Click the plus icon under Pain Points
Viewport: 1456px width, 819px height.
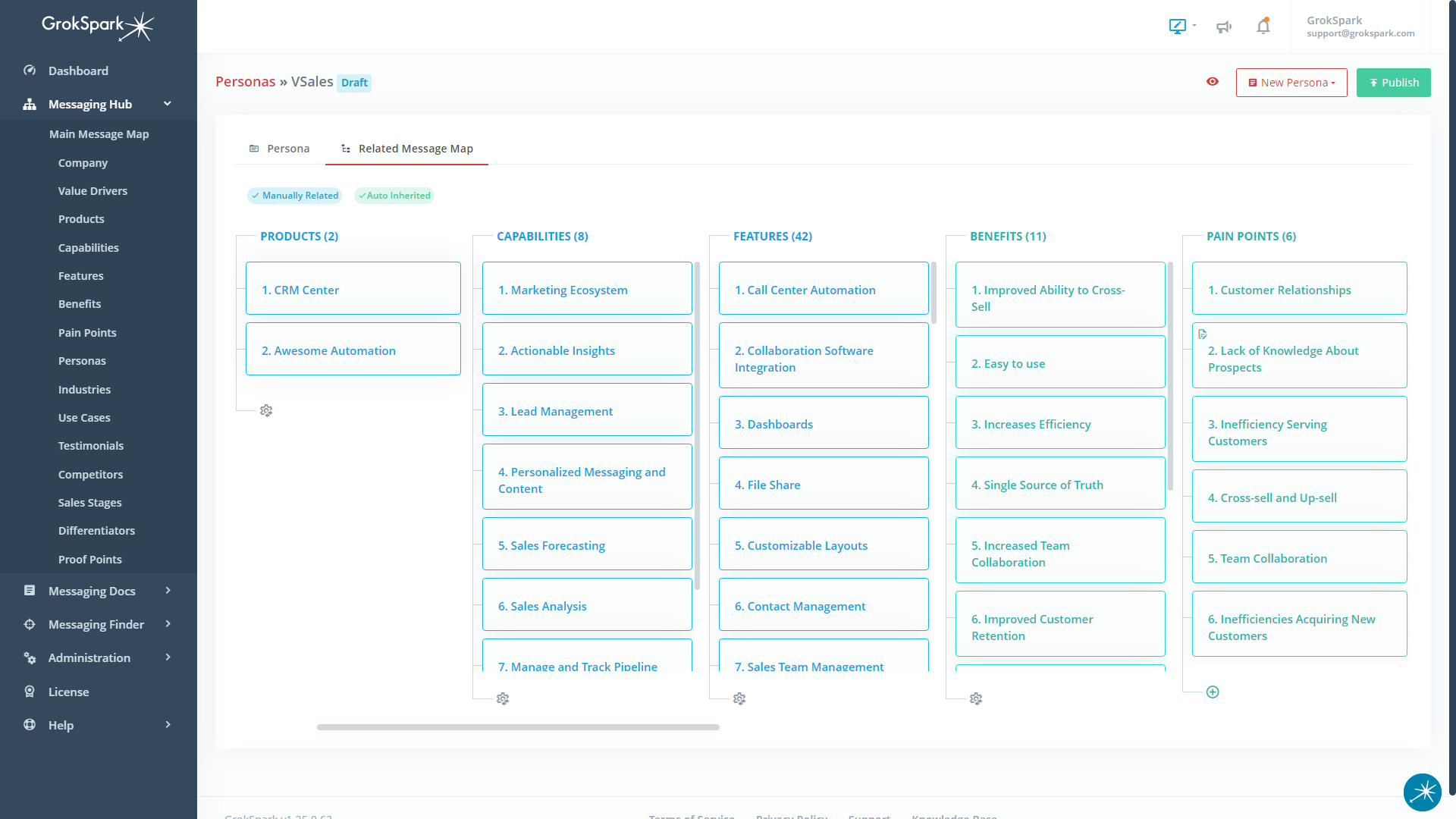point(1213,692)
